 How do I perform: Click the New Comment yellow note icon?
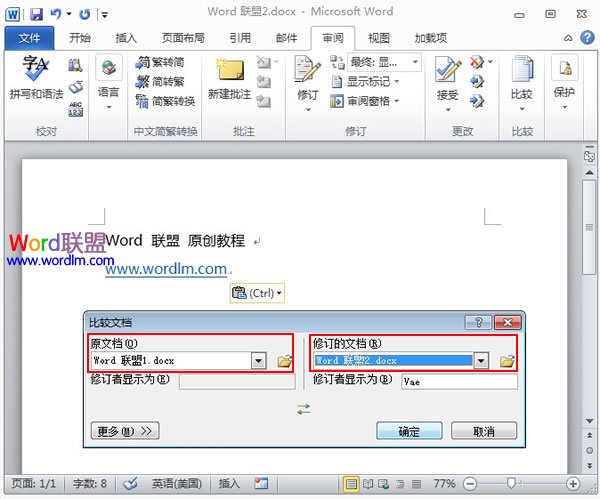[230, 70]
